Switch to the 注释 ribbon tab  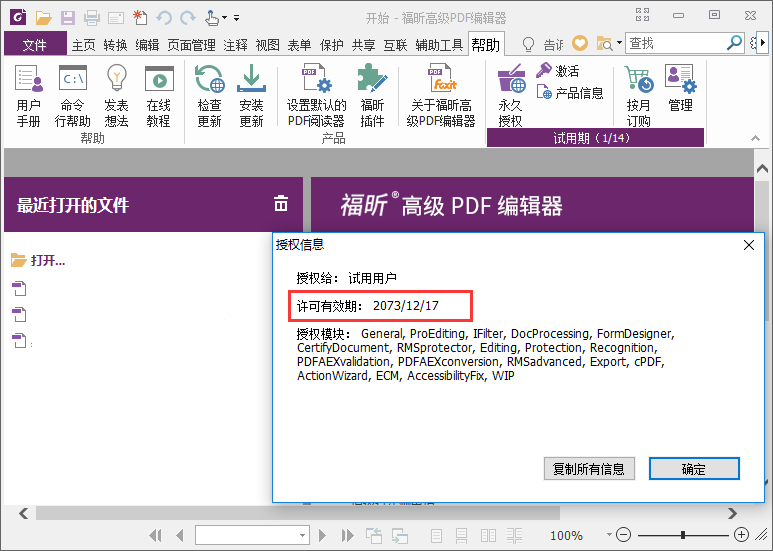click(x=235, y=44)
